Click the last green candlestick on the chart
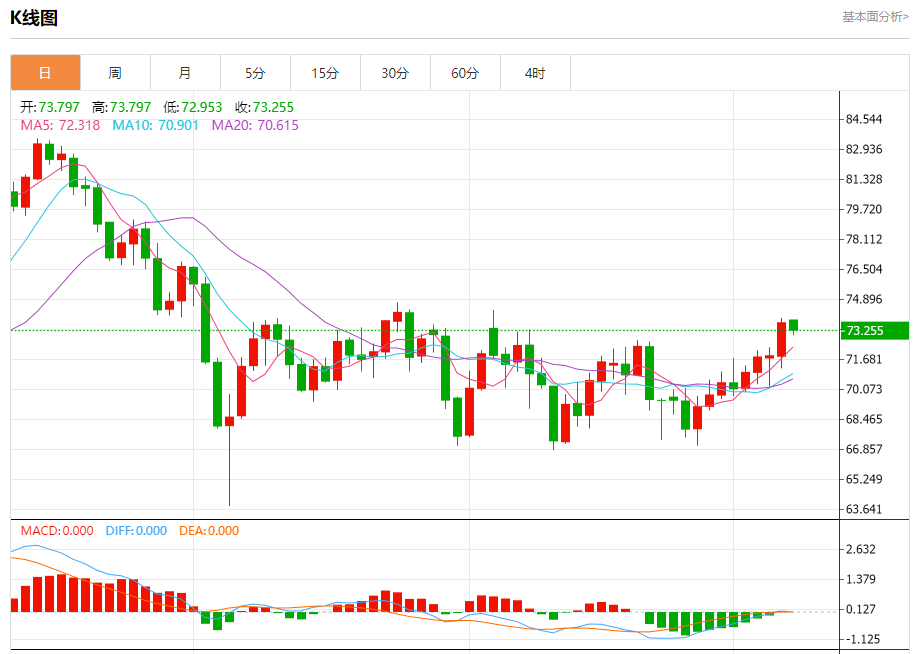The width and height of the screenshot is (919, 654). coord(794,326)
